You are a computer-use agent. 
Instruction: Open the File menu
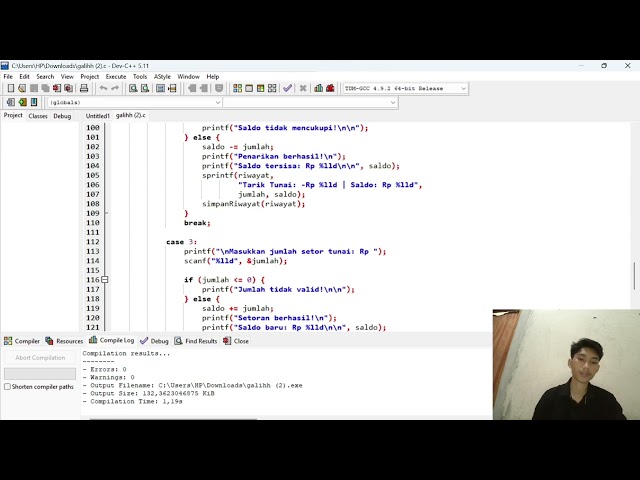coord(8,76)
